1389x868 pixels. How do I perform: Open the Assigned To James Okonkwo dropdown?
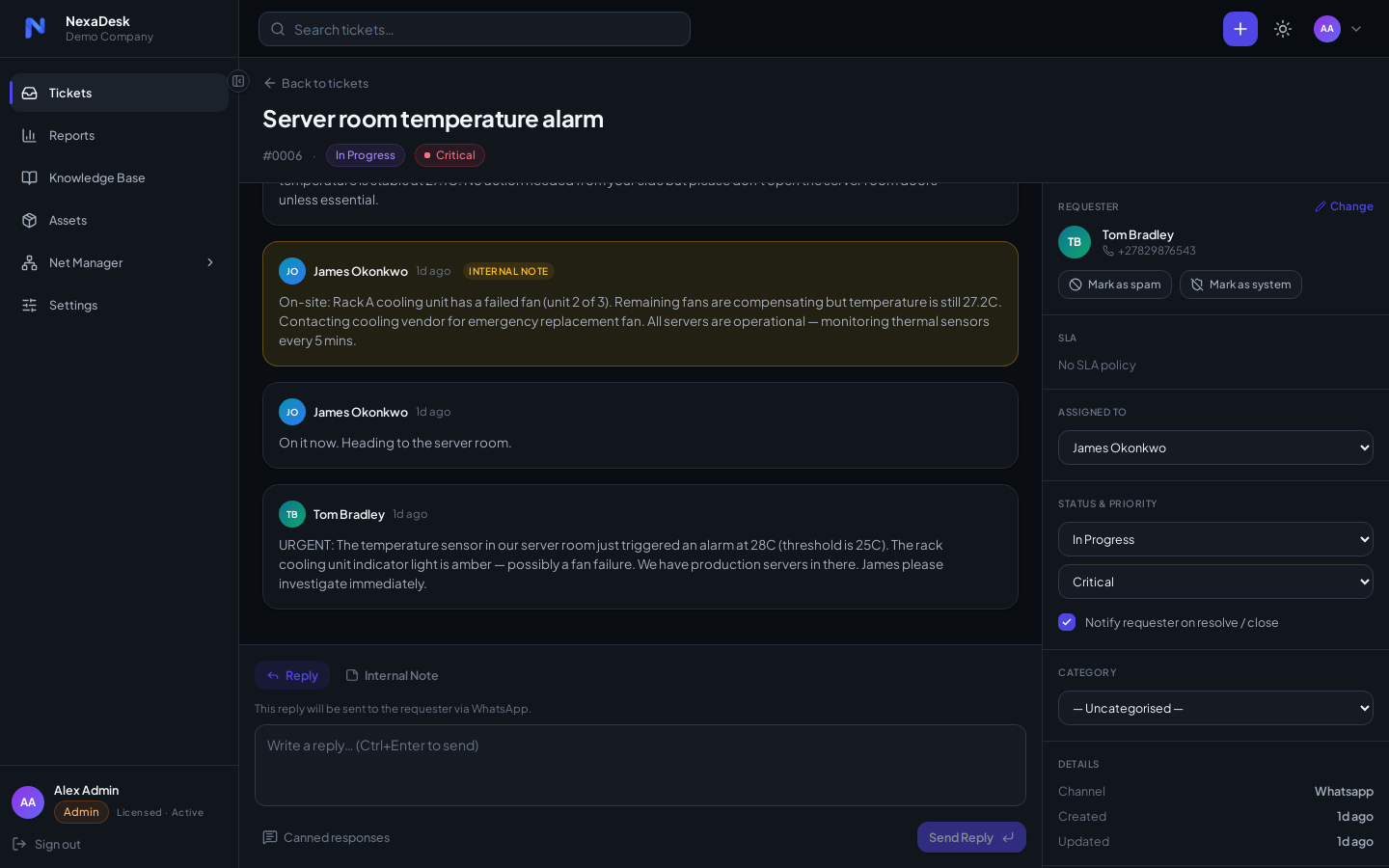1215,448
